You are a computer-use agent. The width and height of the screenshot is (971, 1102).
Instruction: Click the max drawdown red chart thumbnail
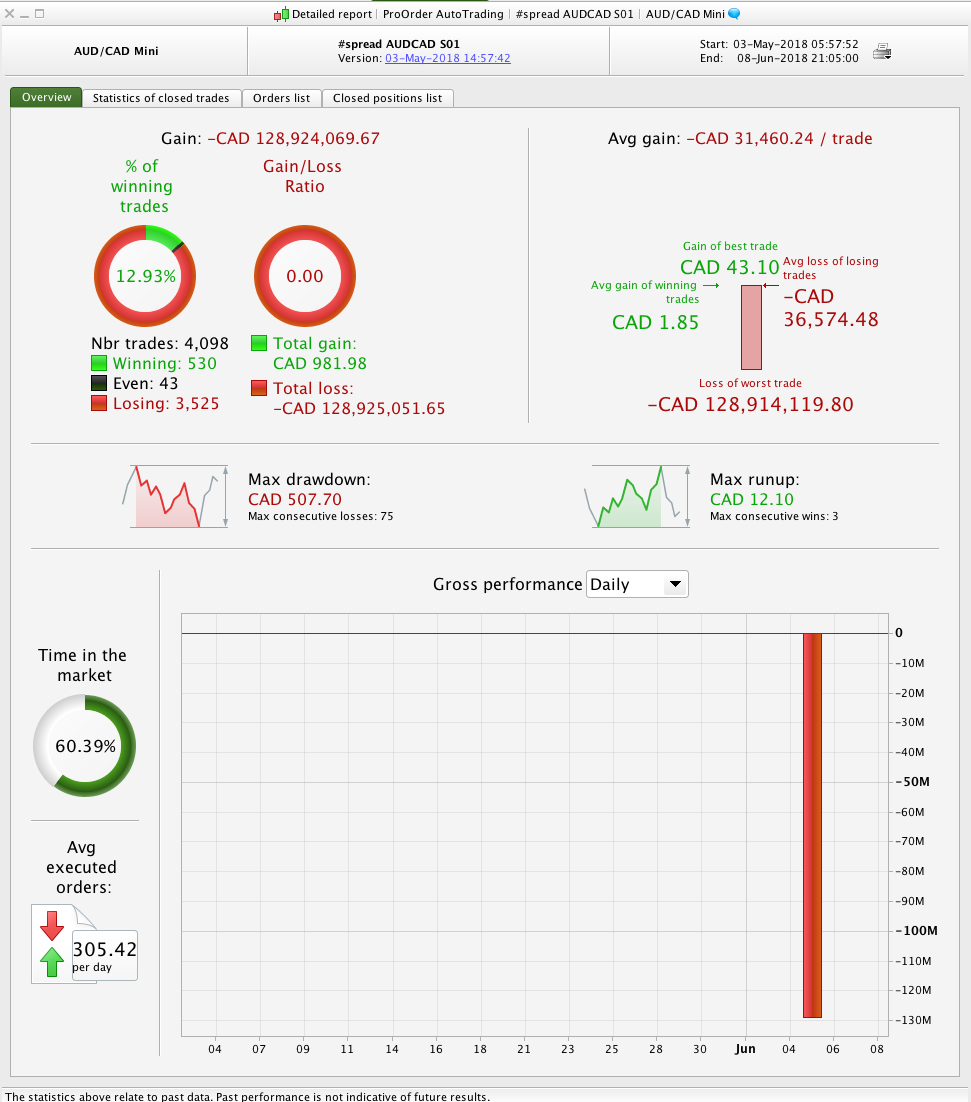click(x=175, y=496)
